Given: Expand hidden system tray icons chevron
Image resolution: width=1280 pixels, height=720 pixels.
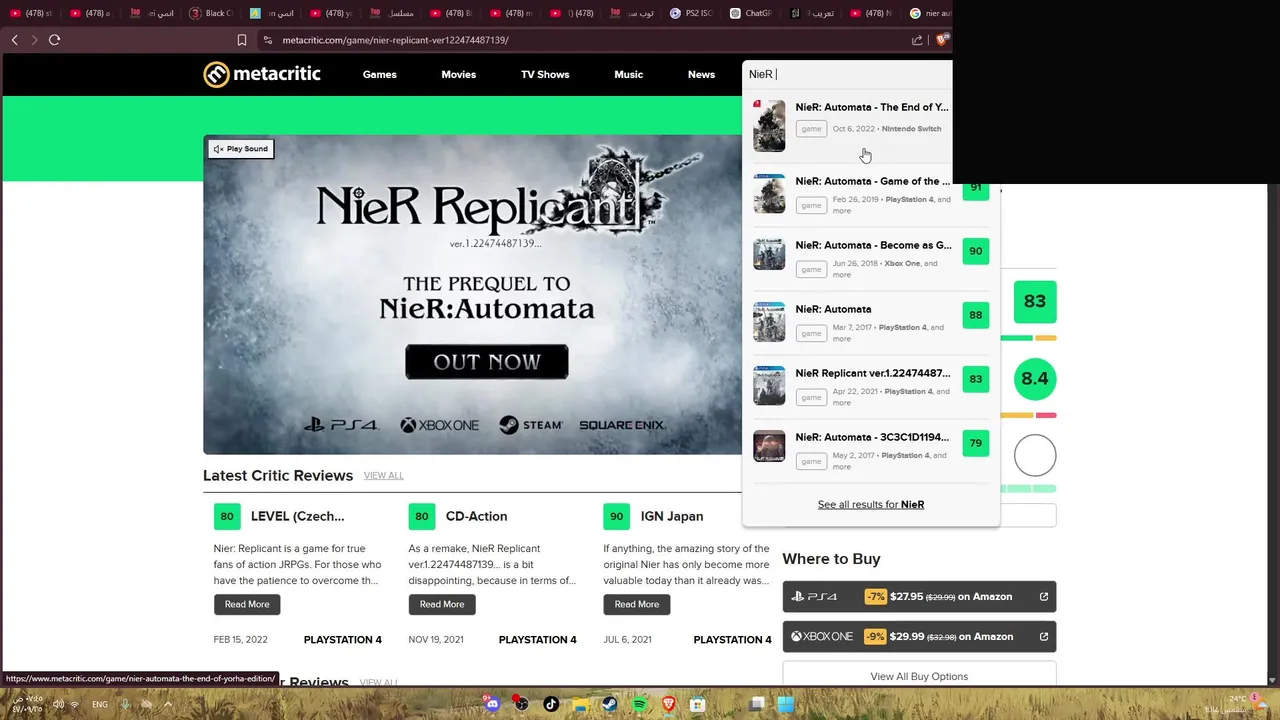Looking at the screenshot, I should pyautogui.click(x=166, y=704).
